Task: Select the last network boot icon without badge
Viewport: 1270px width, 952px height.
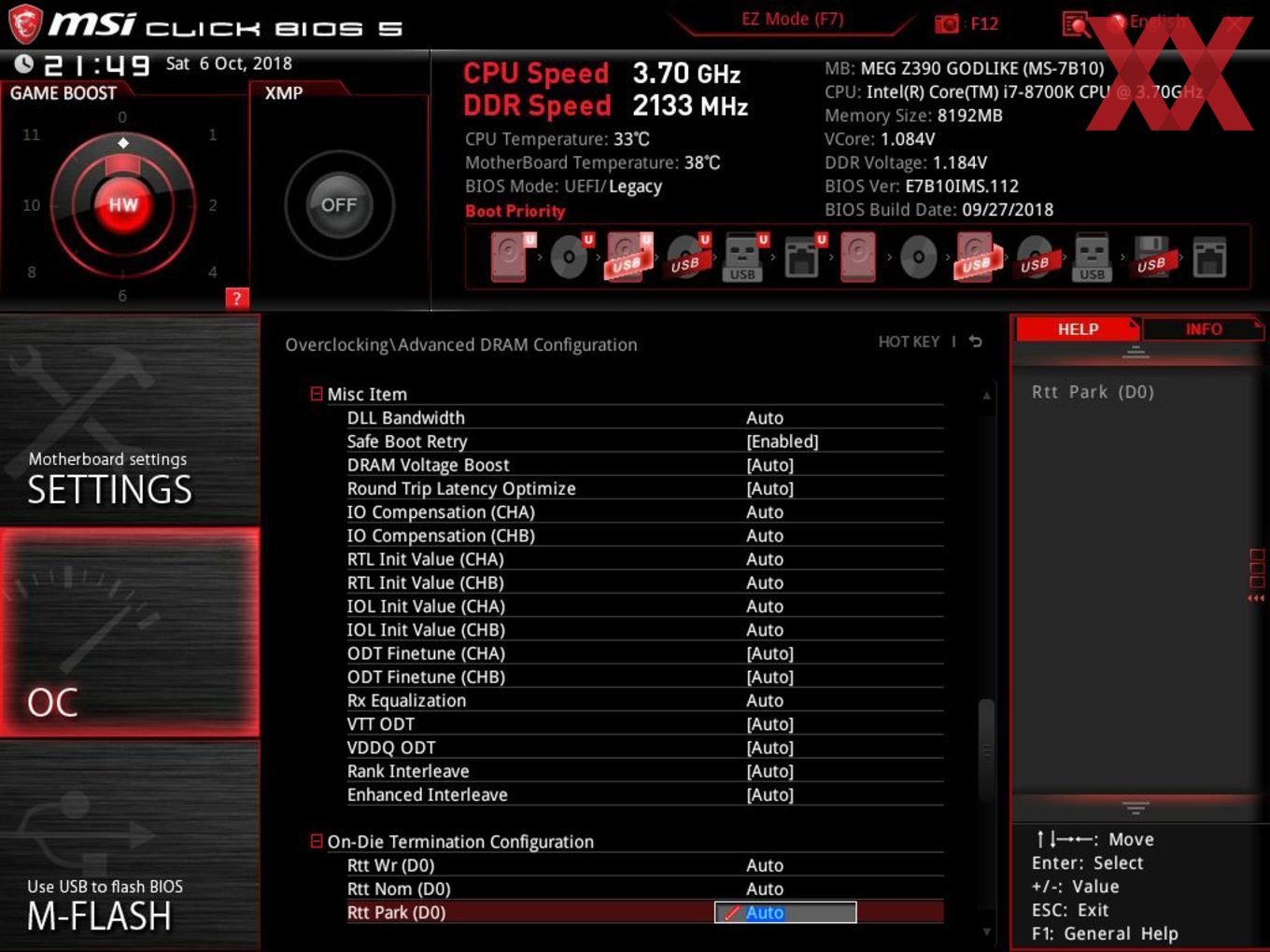Action: pyautogui.click(x=1209, y=257)
